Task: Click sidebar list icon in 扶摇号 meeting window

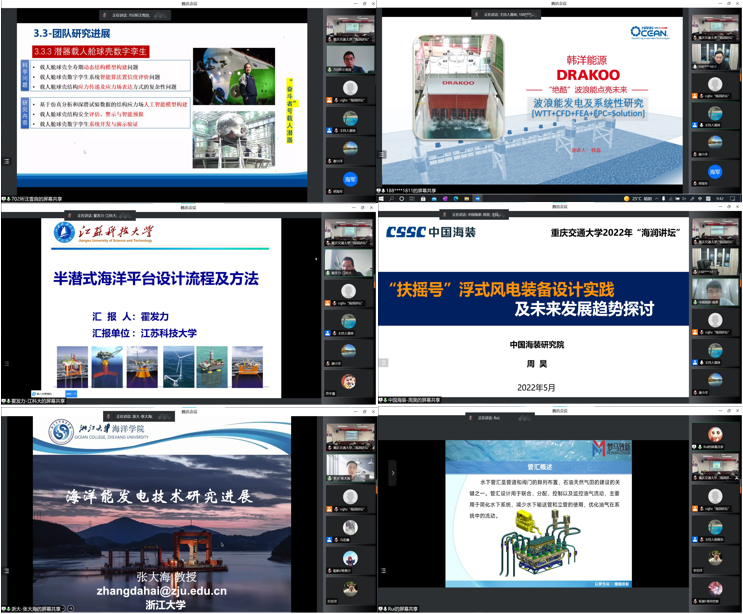Action: pyautogui.click(x=383, y=363)
